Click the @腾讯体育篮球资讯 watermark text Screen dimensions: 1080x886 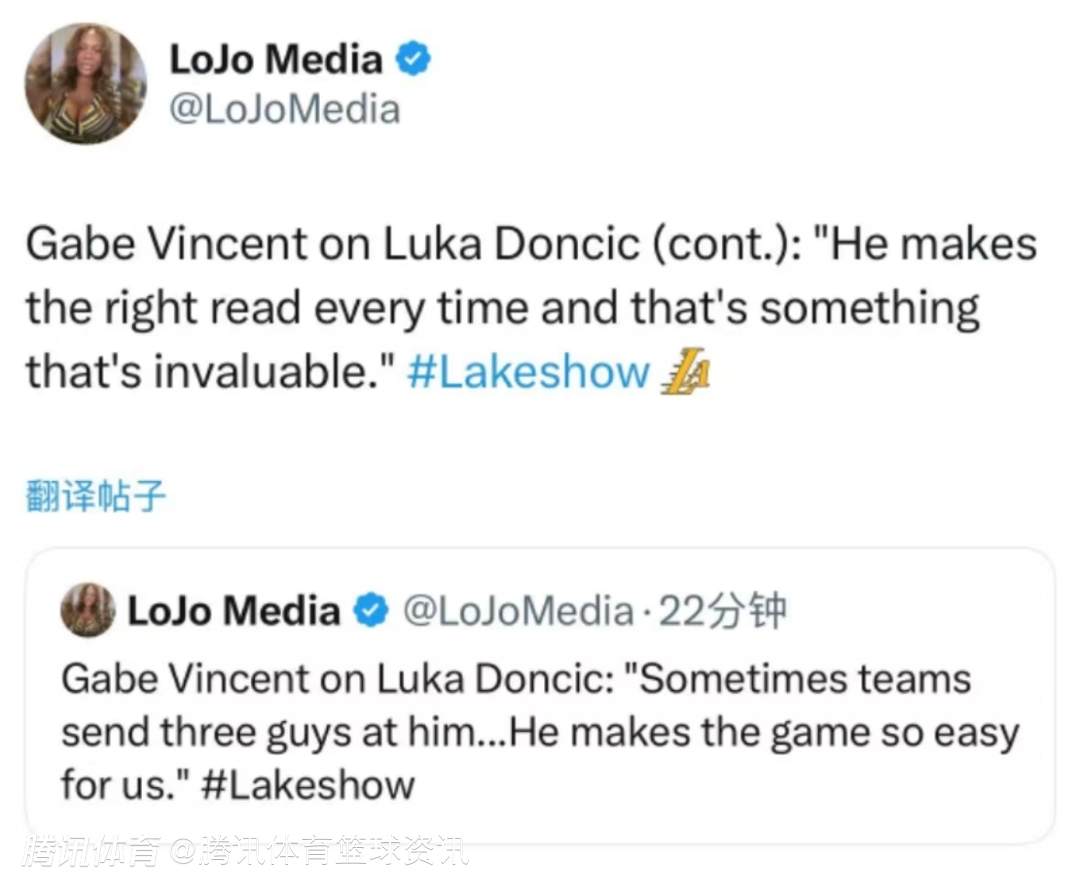click(318, 852)
